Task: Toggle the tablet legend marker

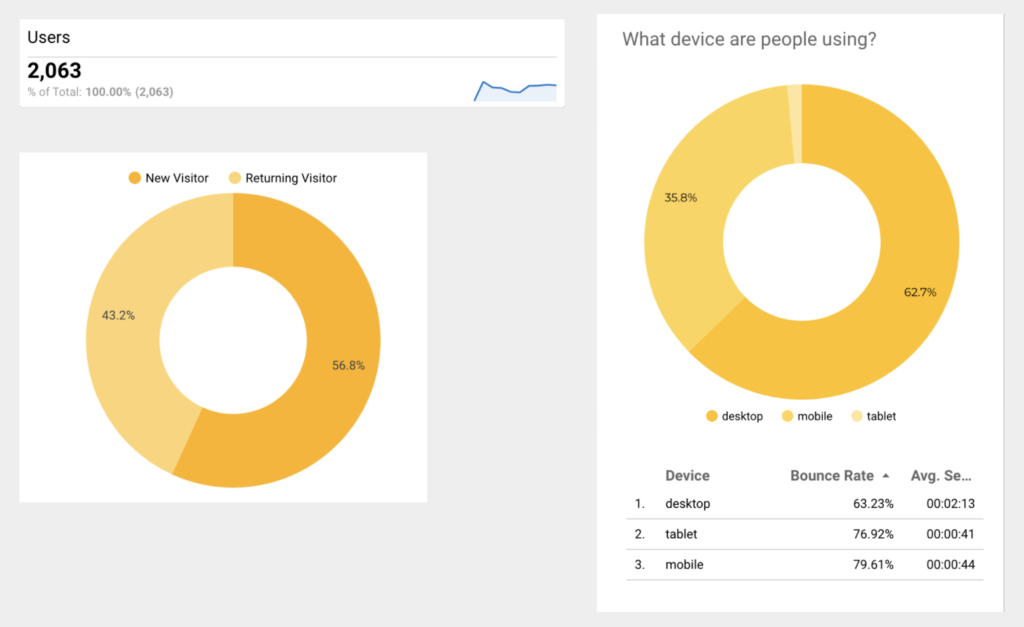Action: pos(857,416)
